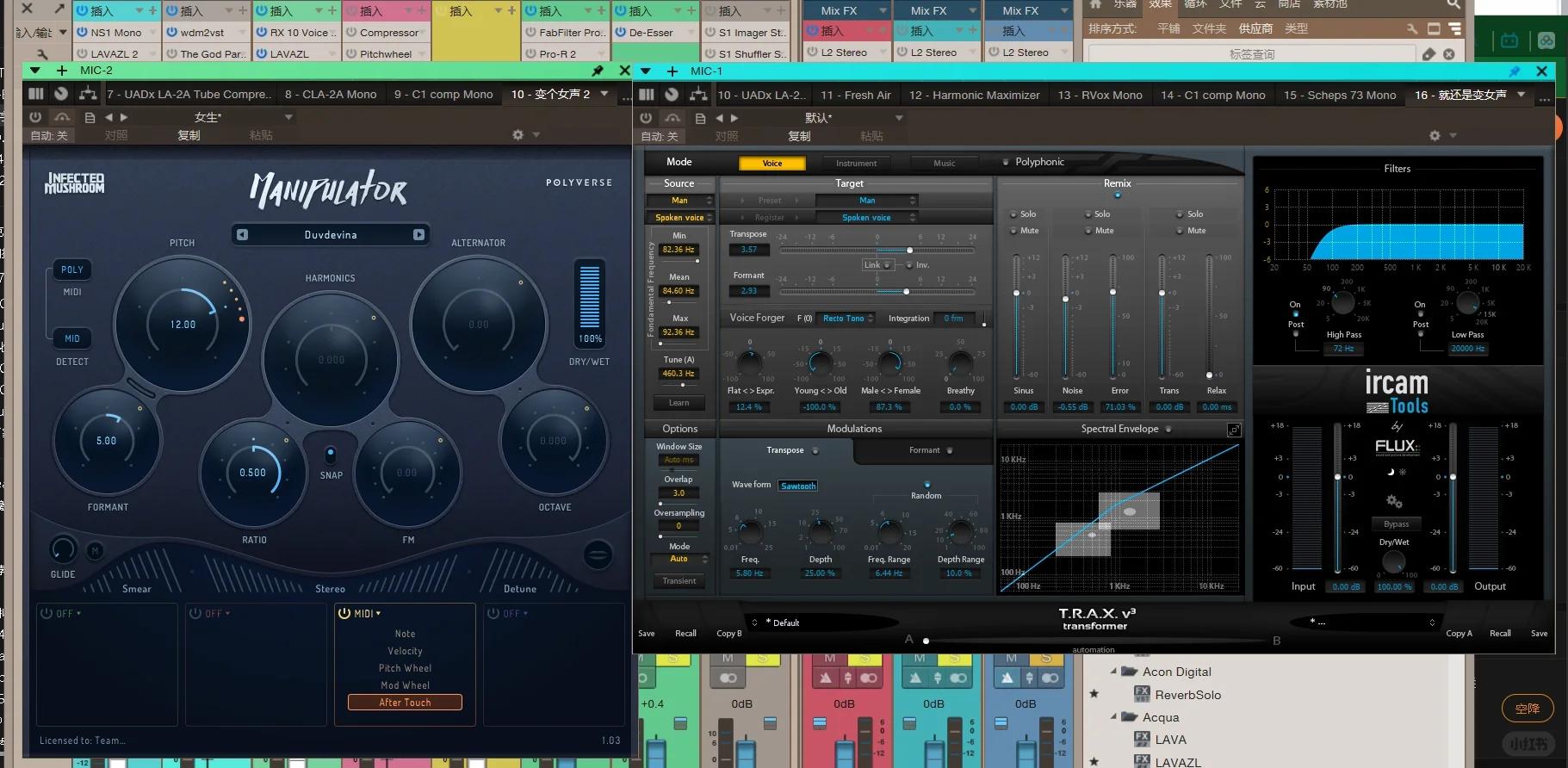Enable the Polyphonic option in TRAX
Image resolution: width=1568 pixels, height=768 pixels.
point(1006,162)
